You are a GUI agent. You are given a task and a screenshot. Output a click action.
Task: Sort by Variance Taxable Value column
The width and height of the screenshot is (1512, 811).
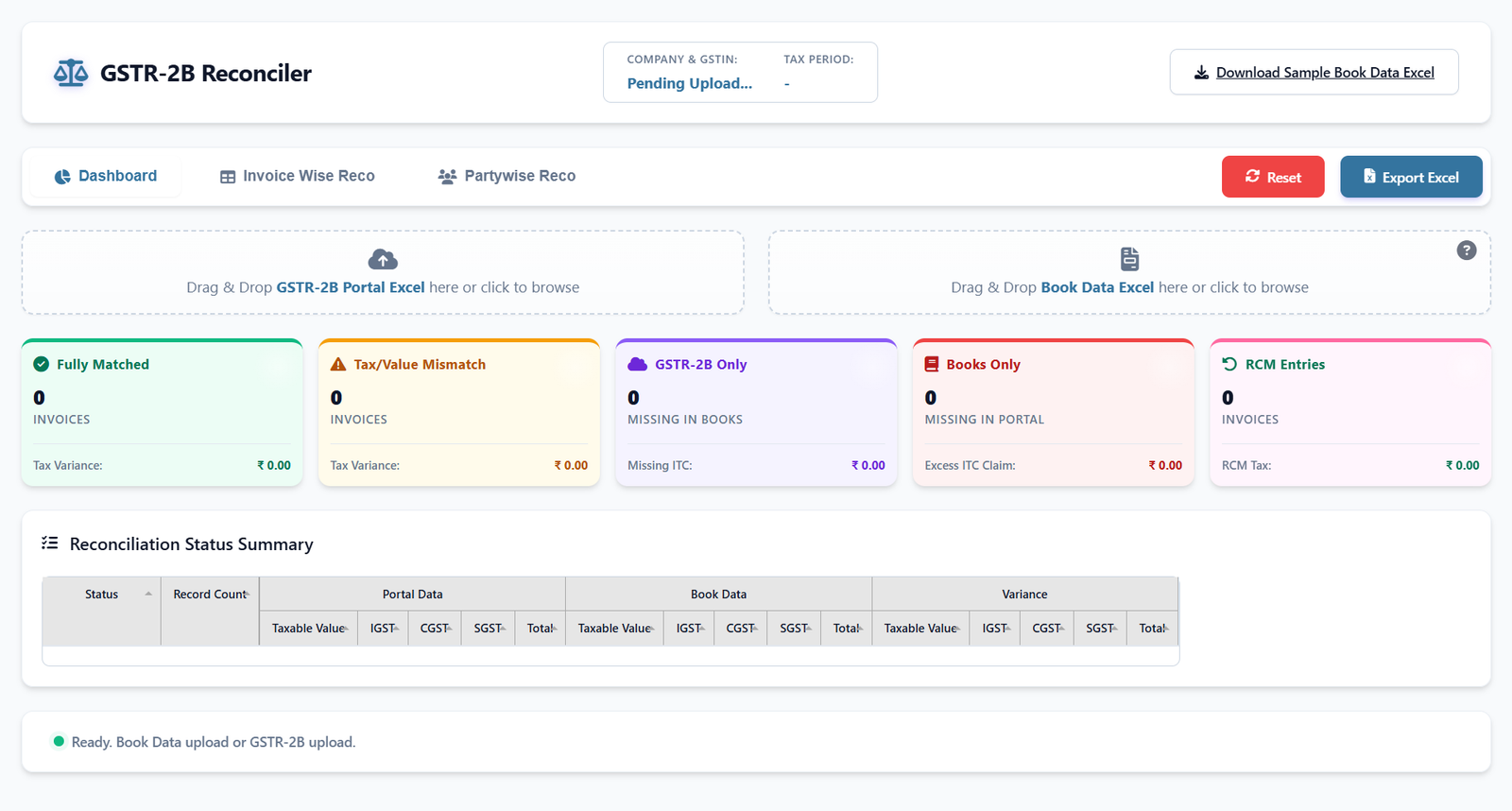[x=921, y=629]
